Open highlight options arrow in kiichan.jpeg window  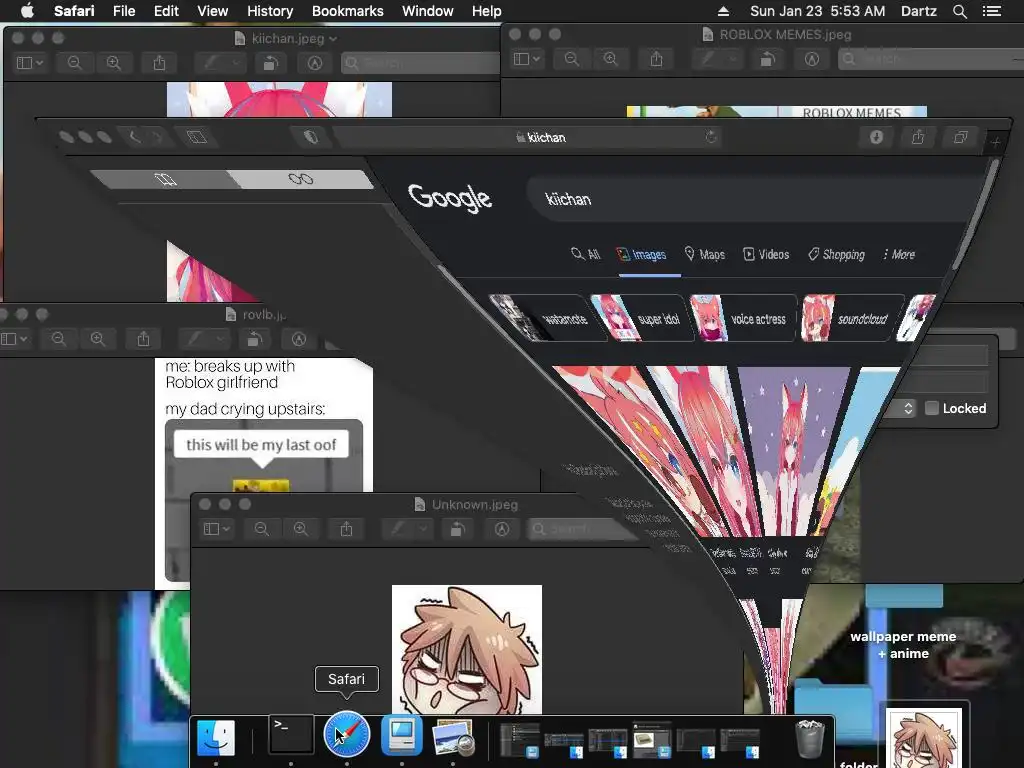tap(236, 63)
